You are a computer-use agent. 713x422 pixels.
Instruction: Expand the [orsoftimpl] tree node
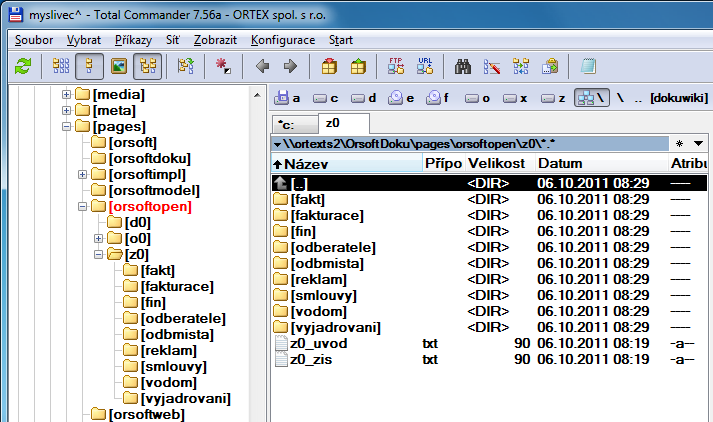click(x=83, y=174)
